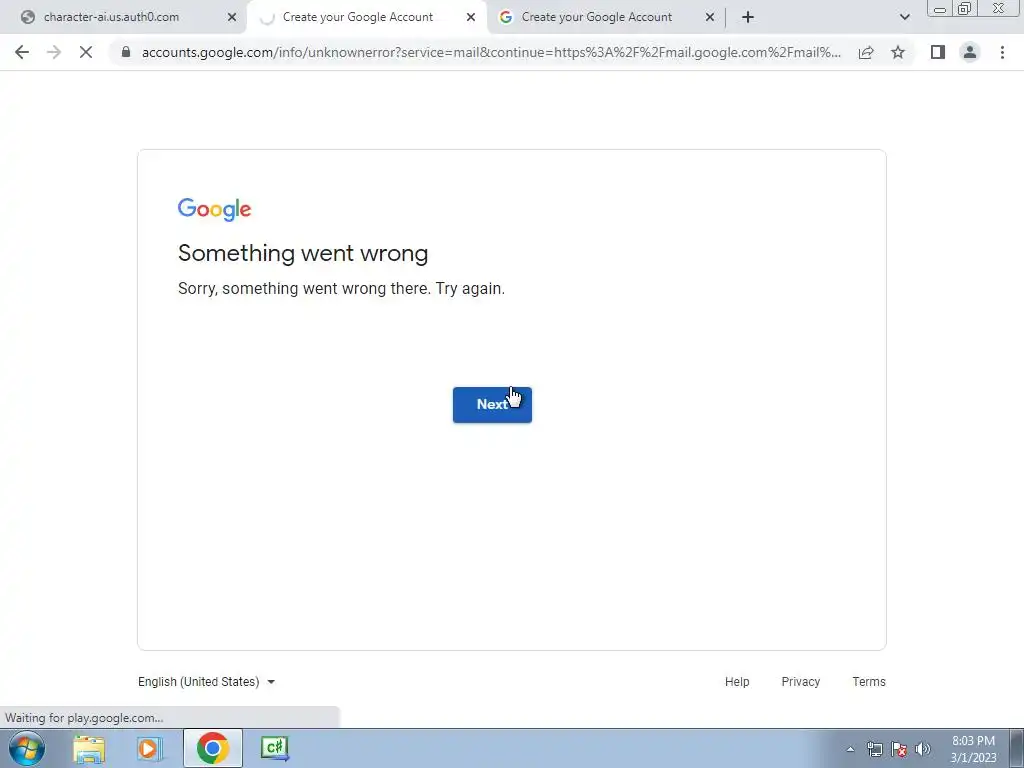Screen dimensions: 1024x768
Task: Open the Windows Start menu
Action: point(26,748)
